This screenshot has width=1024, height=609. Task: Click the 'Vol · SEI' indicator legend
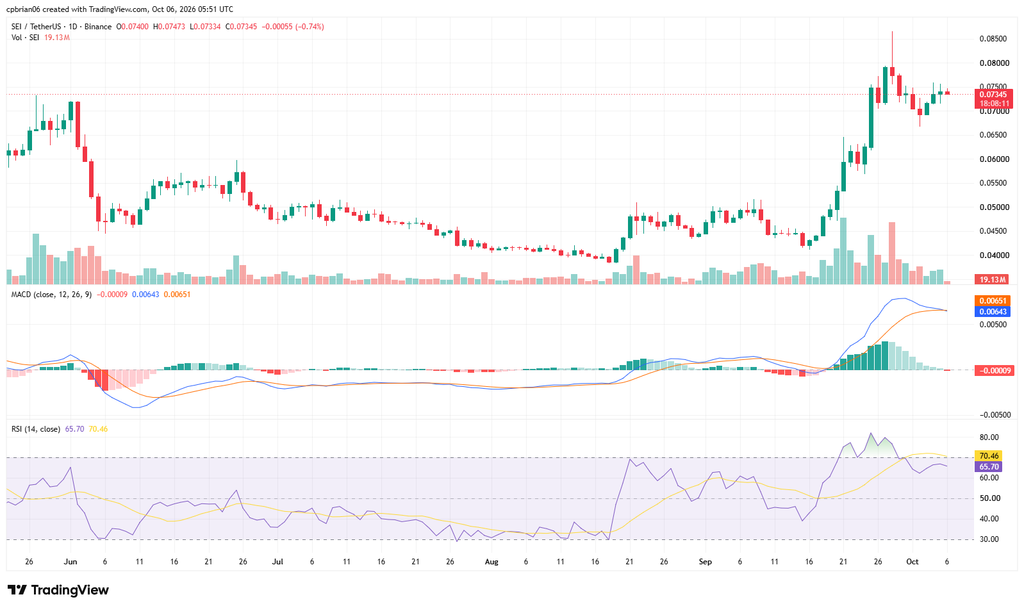pos(25,38)
